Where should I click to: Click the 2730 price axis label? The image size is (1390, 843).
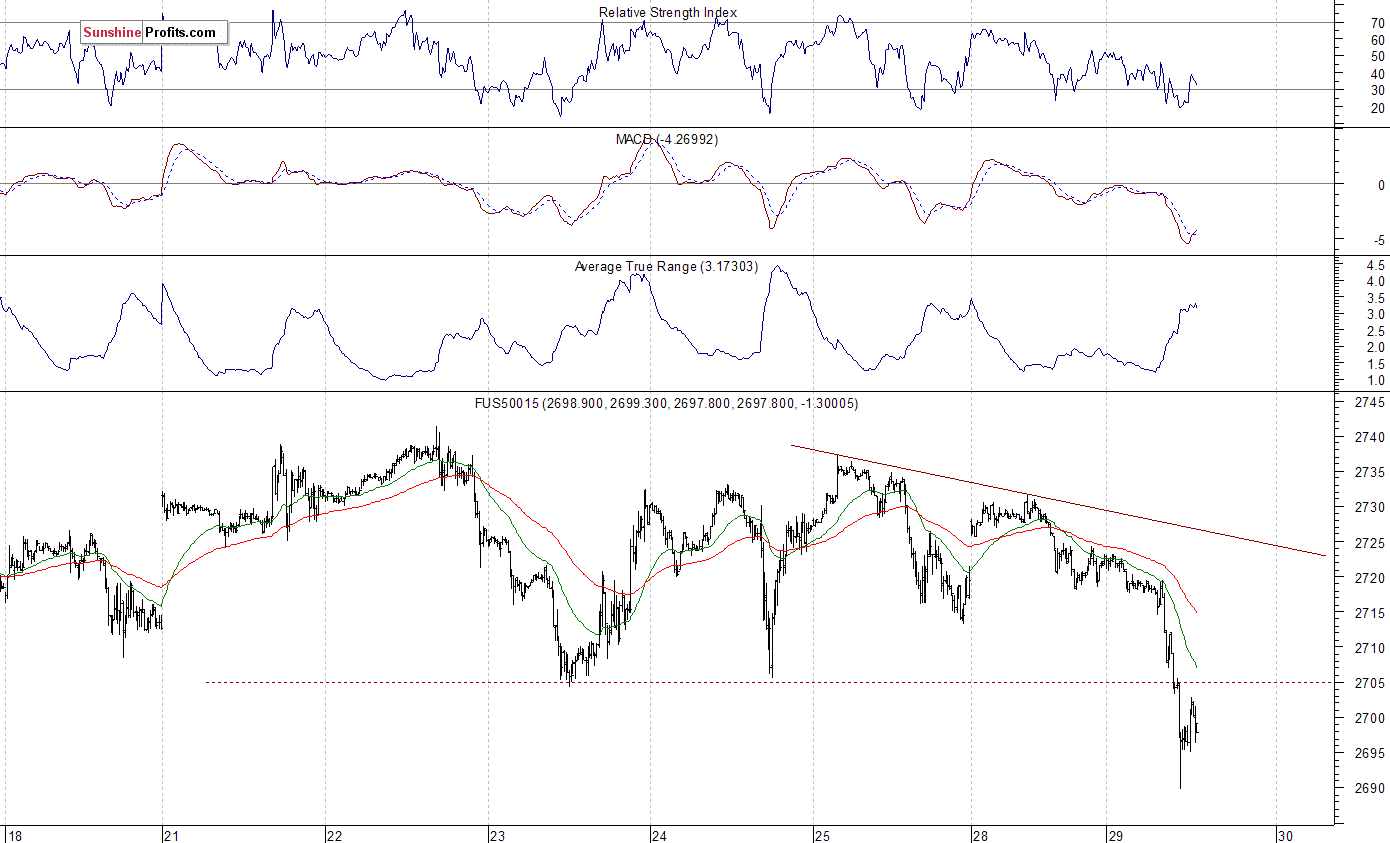point(1371,508)
